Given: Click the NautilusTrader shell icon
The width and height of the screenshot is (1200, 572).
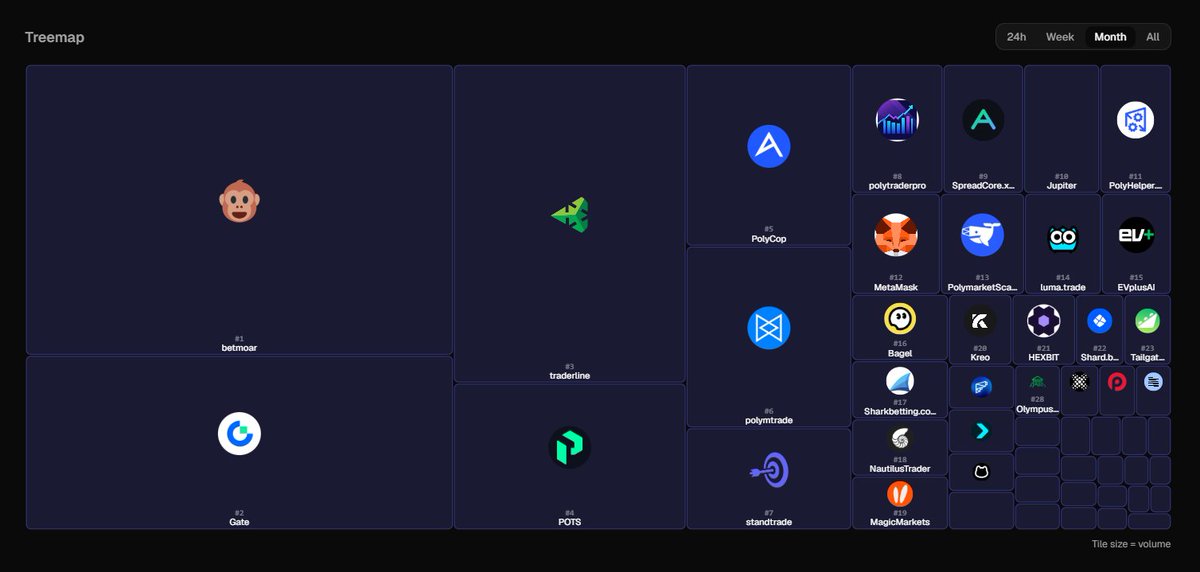Looking at the screenshot, I should tap(900, 438).
